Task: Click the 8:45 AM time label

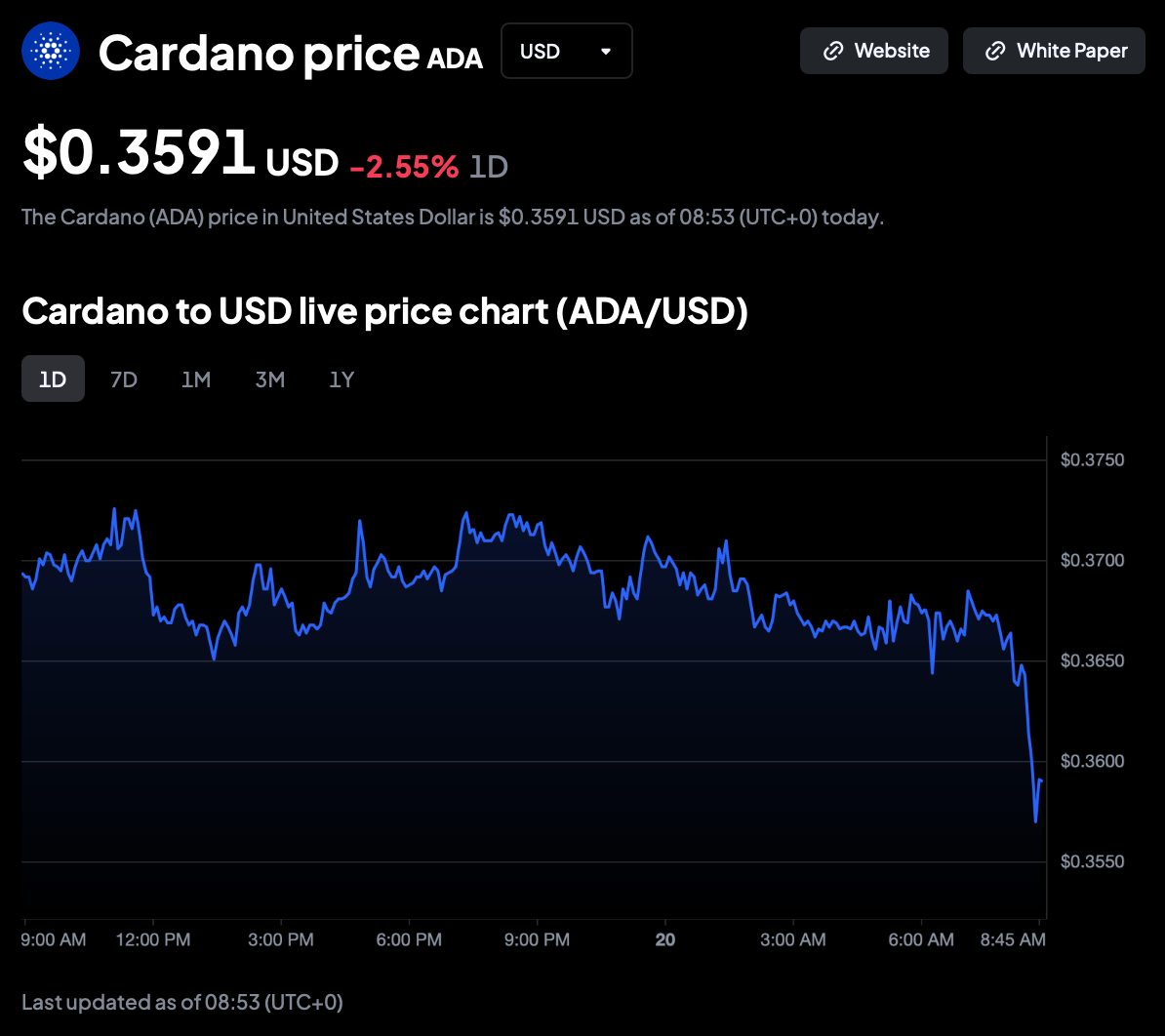Action: point(1013,939)
